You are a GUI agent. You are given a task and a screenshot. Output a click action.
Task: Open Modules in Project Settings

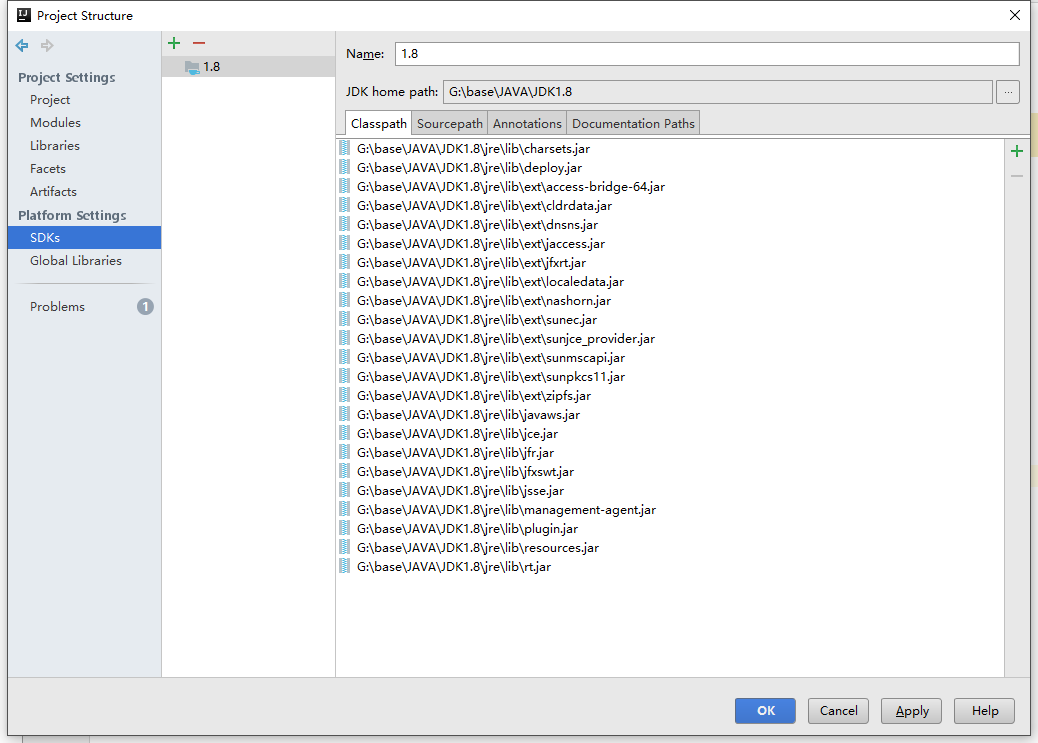coord(55,123)
